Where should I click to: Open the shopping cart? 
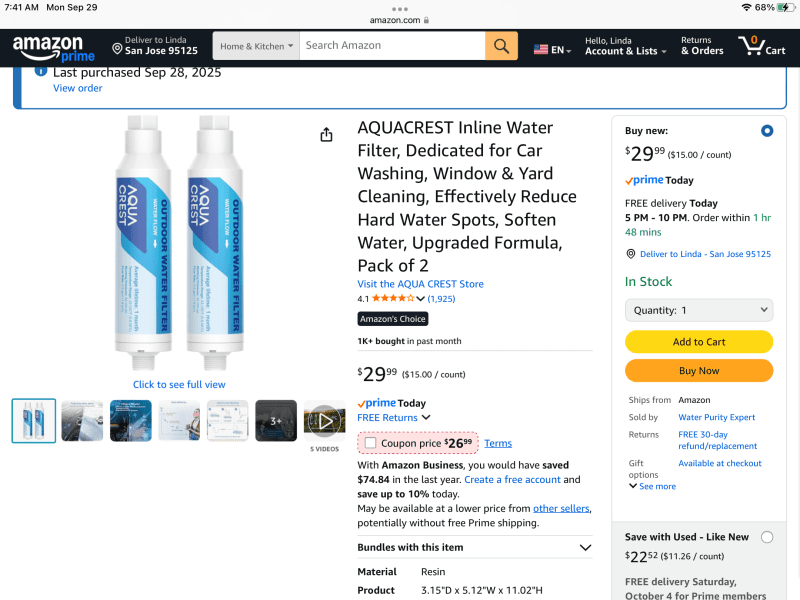[x=762, y=46]
